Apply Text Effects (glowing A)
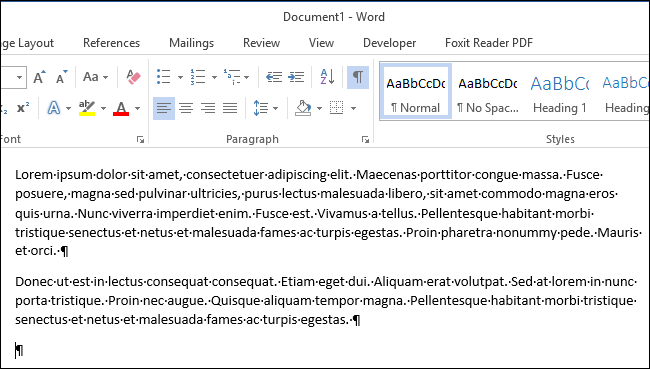Screen dimensions: 650x369 [x=54, y=108]
